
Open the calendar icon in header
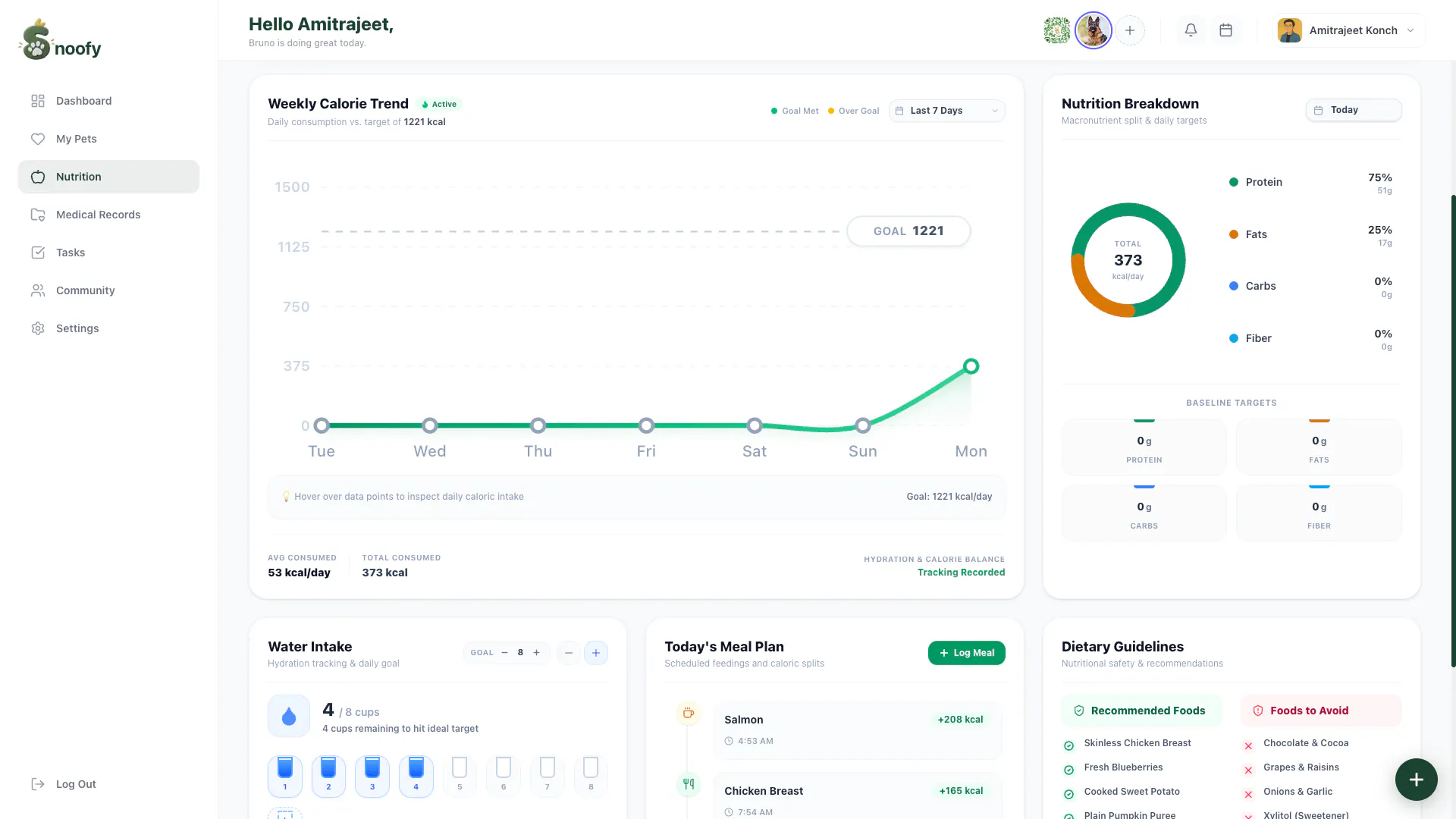[1225, 30]
